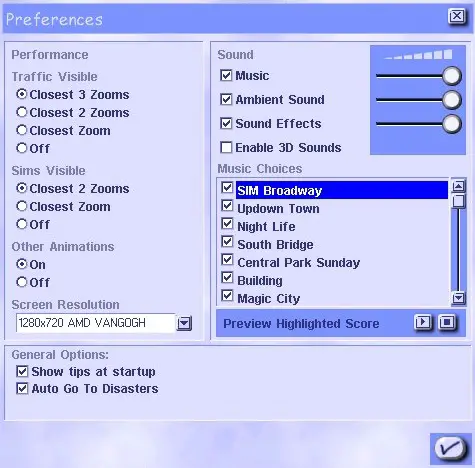Open the Screen Resolution dropdown arrow

click(184, 323)
